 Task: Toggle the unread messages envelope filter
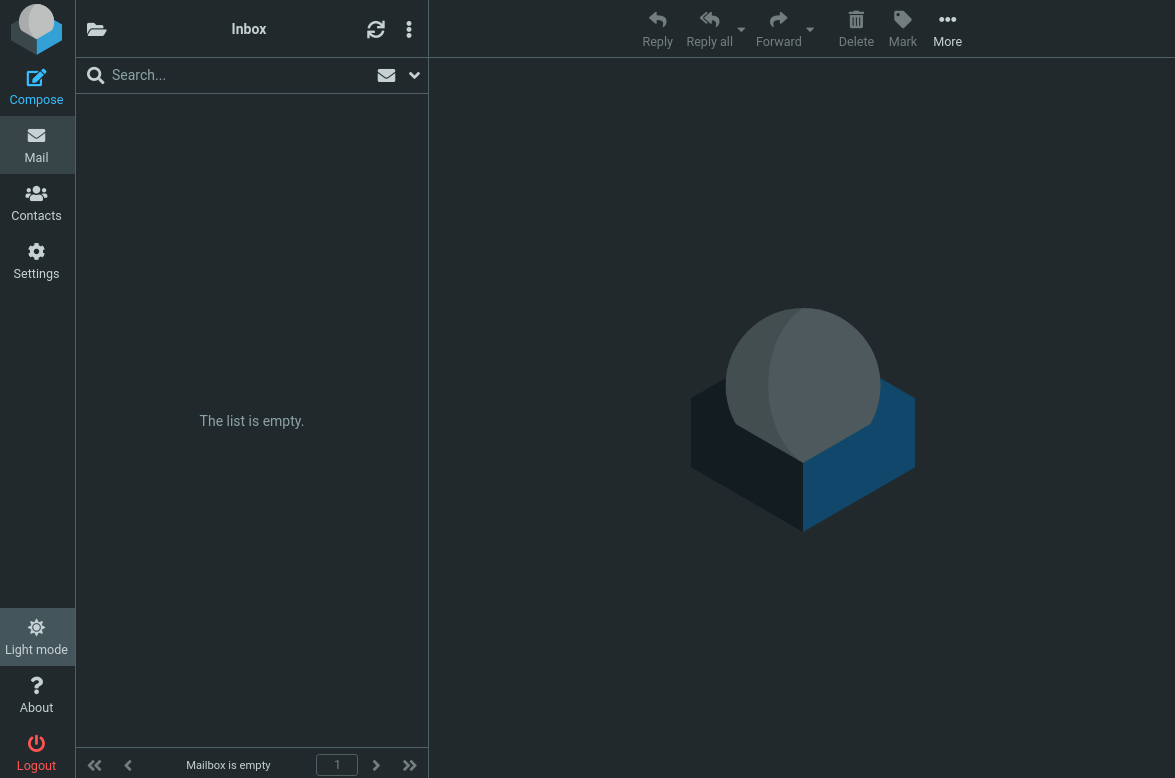[x=386, y=75]
